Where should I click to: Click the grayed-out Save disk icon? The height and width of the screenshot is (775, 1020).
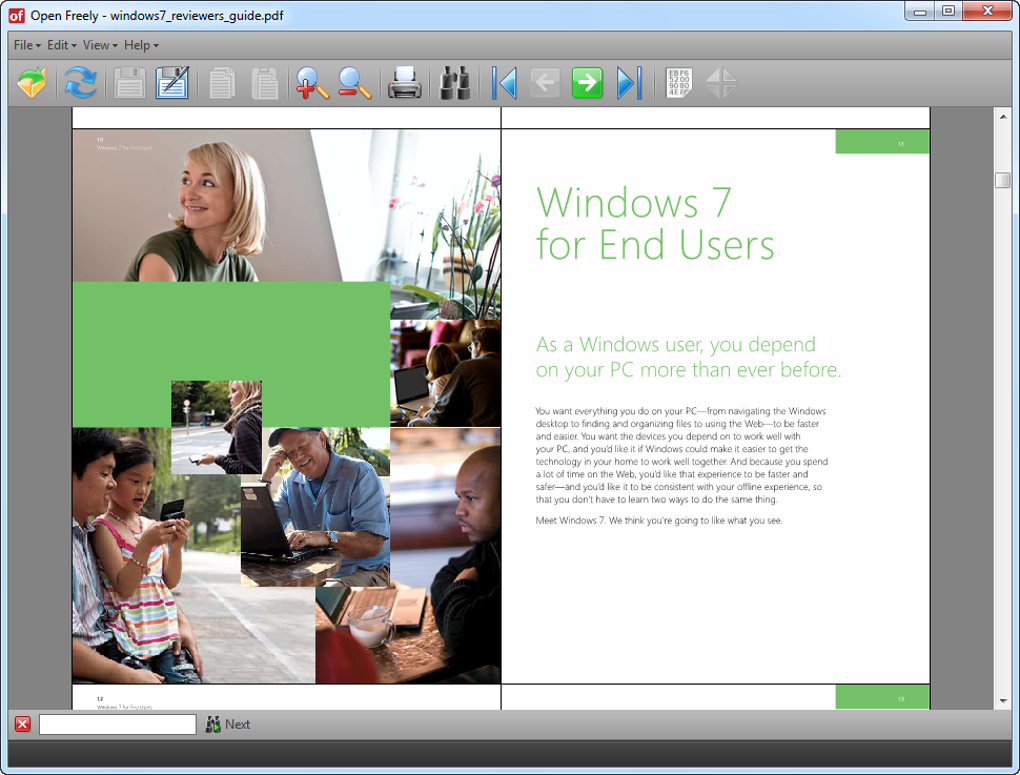tap(129, 83)
